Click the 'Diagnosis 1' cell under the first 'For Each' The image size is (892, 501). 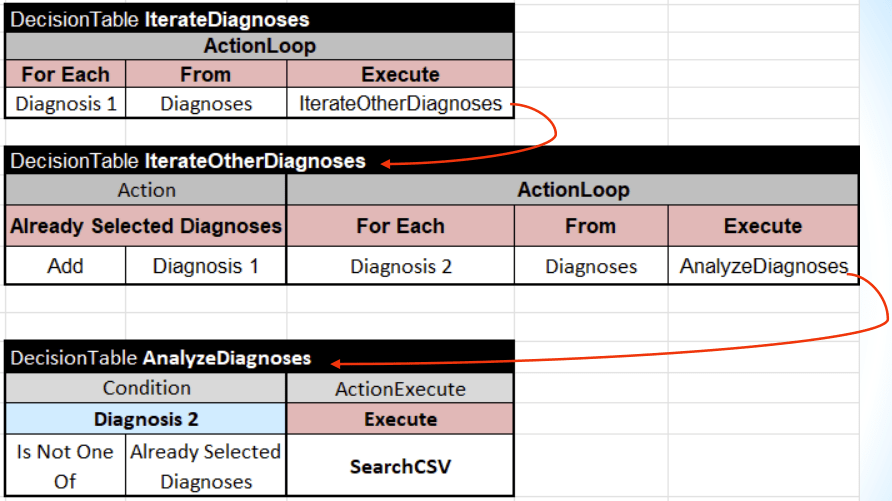[65, 103]
